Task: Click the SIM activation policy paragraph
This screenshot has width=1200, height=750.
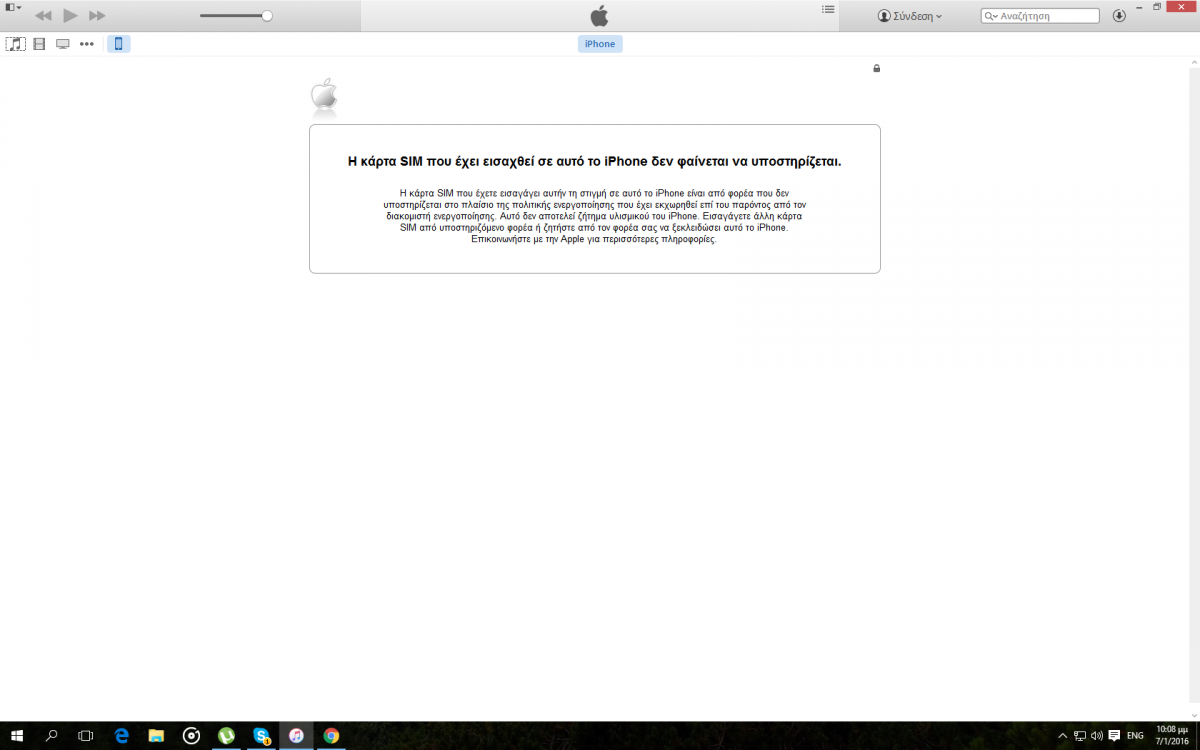Action: [594, 216]
